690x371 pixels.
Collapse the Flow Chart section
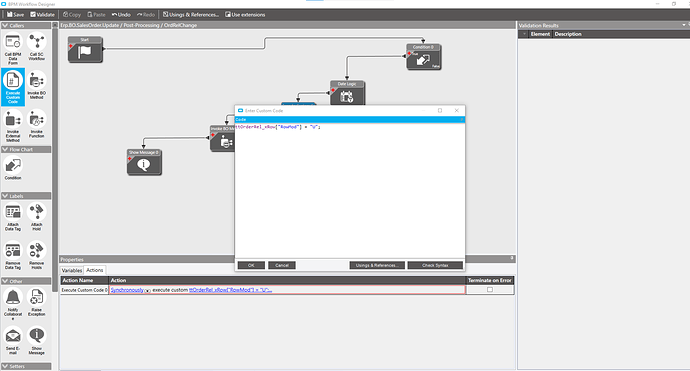click(x=5, y=150)
